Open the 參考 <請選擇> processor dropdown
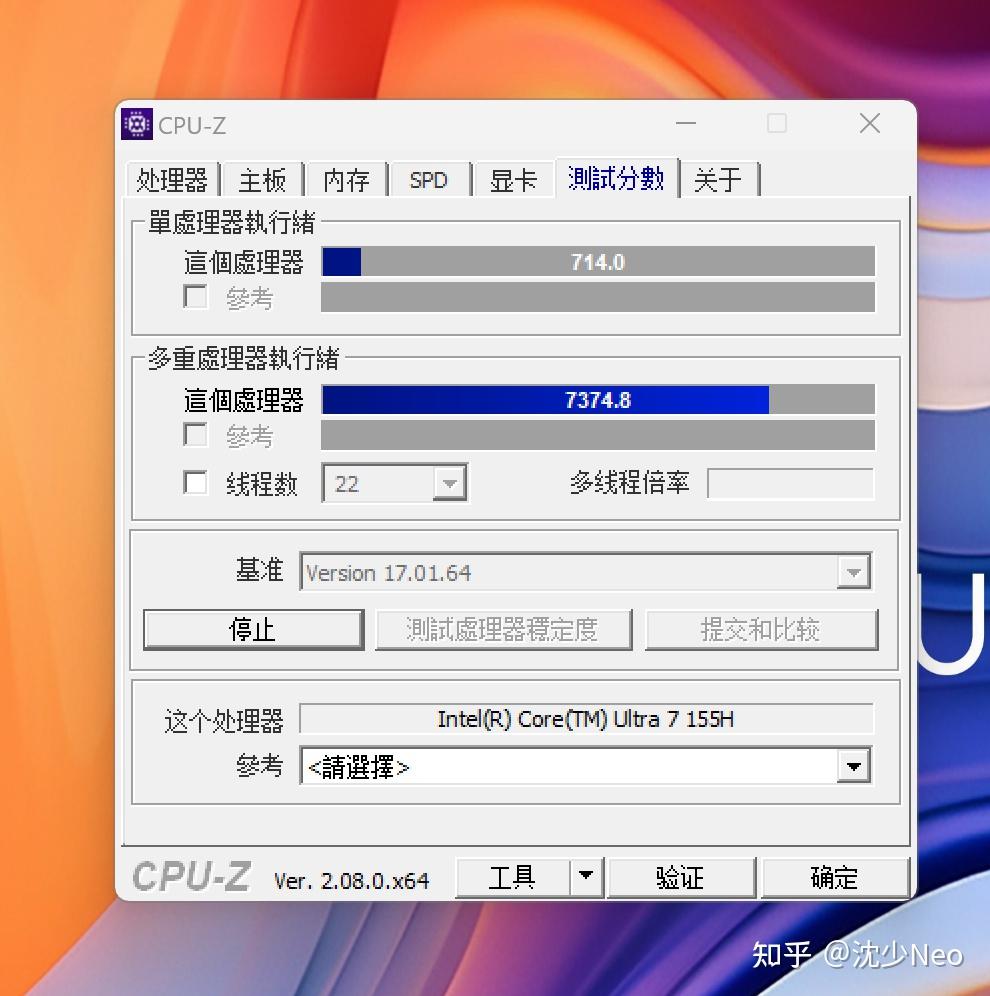This screenshot has width=990, height=996. 585,767
